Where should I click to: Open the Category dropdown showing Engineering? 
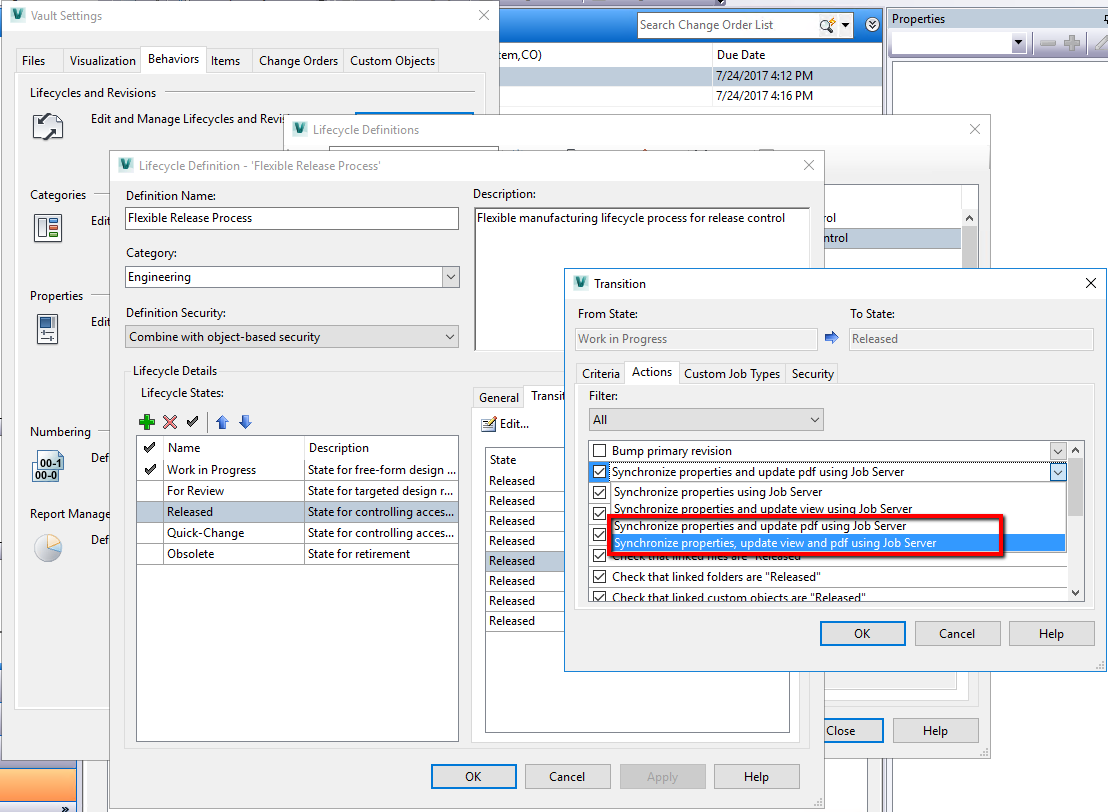pos(450,277)
